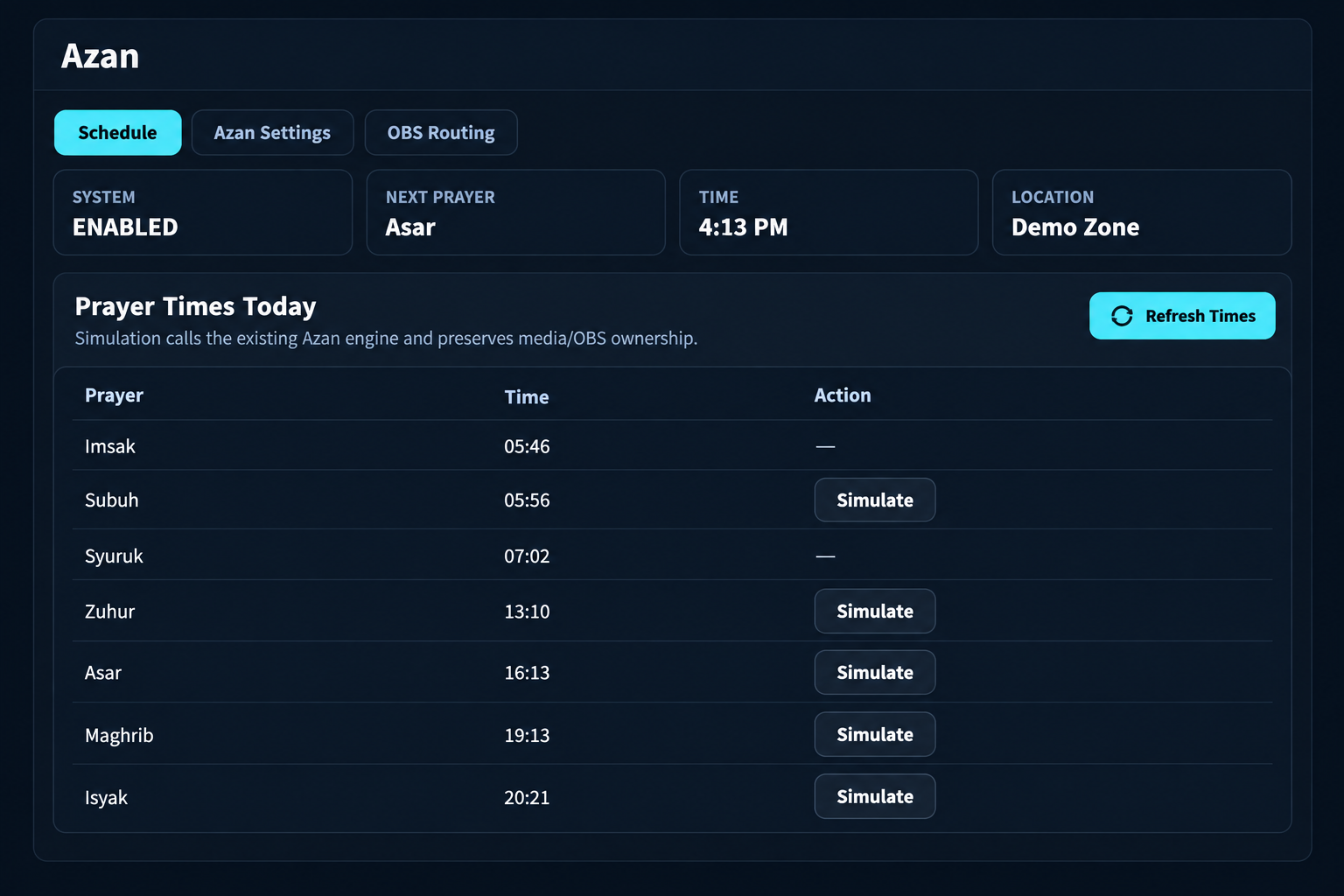Image resolution: width=1344 pixels, height=896 pixels.
Task: Open the OBS Routing tab
Action: point(441,133)
